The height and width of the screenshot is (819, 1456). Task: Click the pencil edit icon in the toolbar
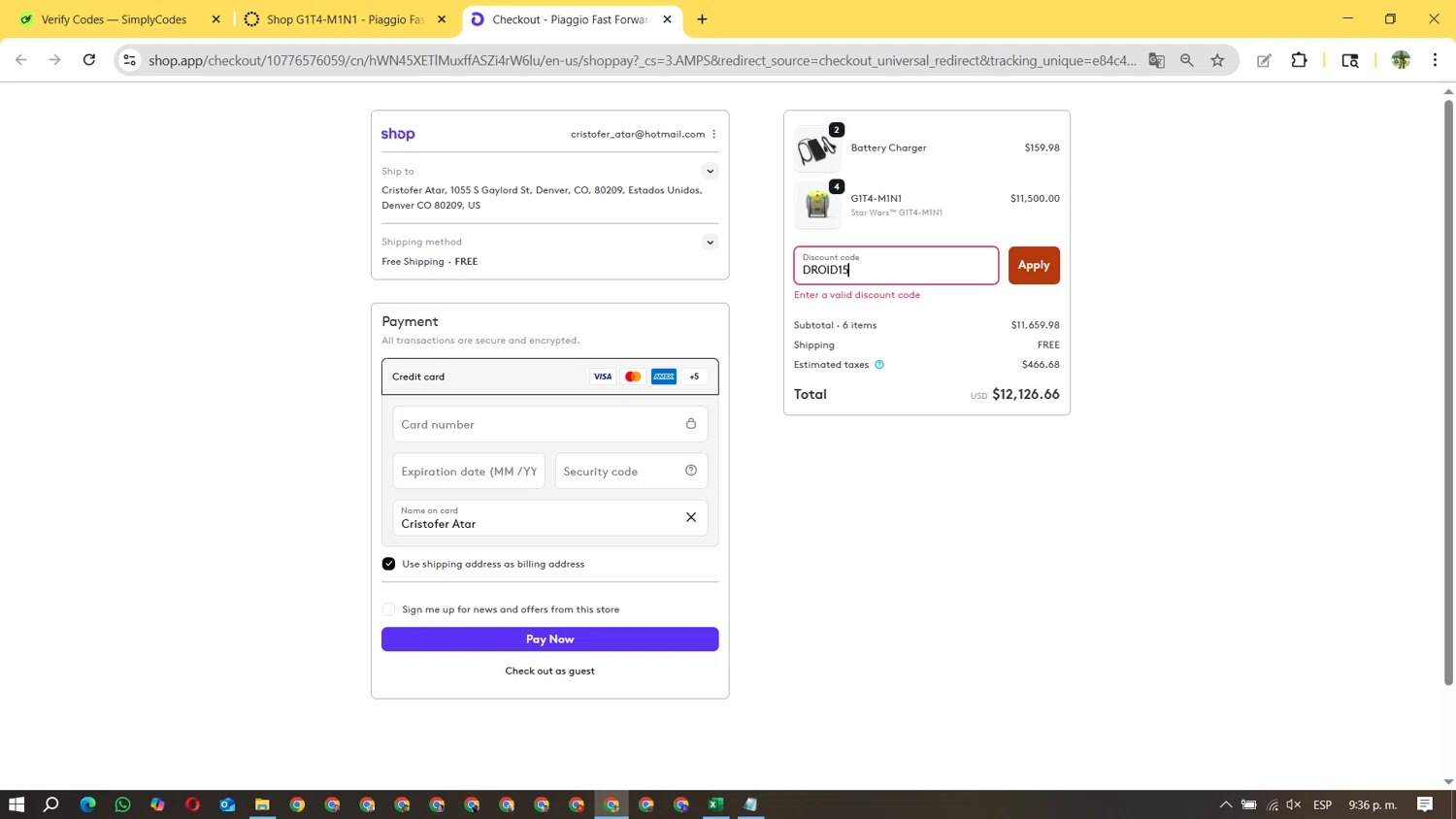[1264, 60]
